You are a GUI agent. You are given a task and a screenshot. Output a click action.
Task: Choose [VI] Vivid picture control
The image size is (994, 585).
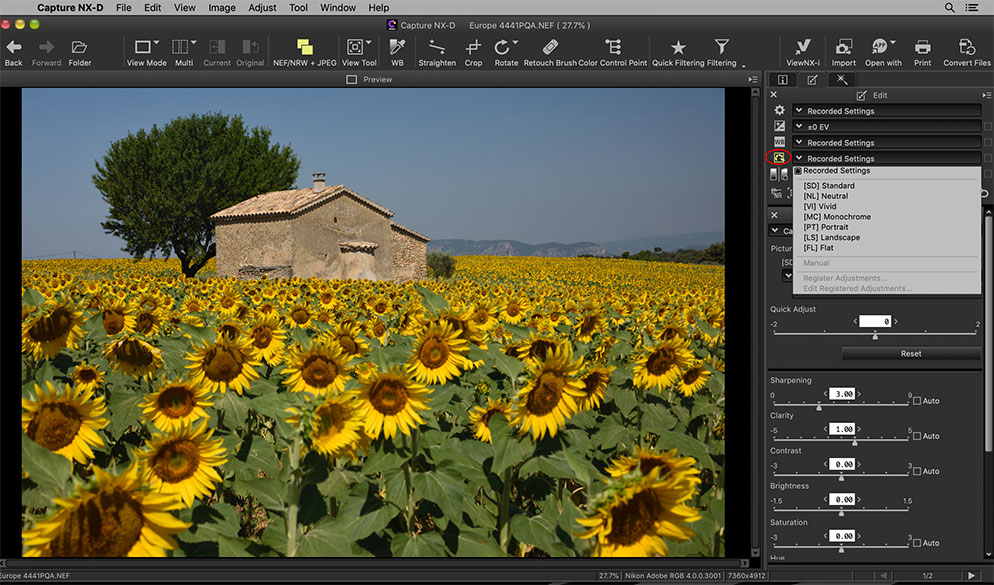(x=820, y=206)
